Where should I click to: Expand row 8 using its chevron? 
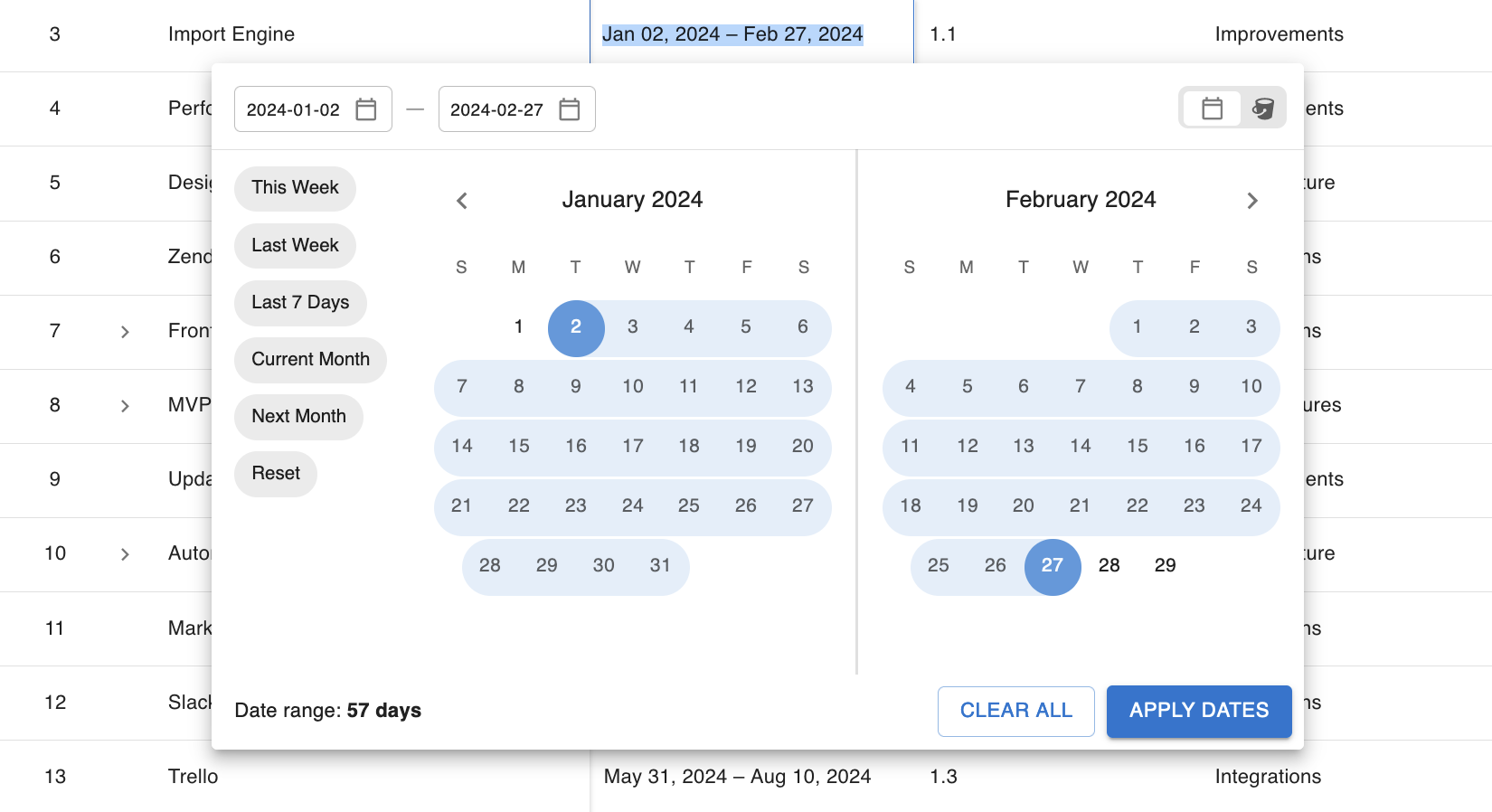(x=126, y=406)
